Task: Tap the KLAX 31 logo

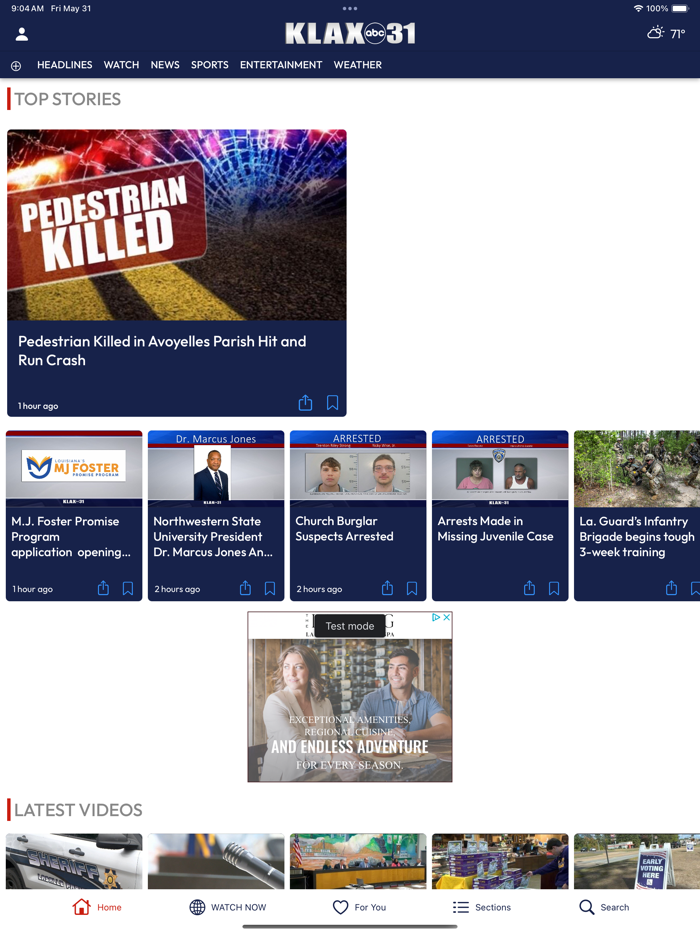Action: tap(350, 33)
